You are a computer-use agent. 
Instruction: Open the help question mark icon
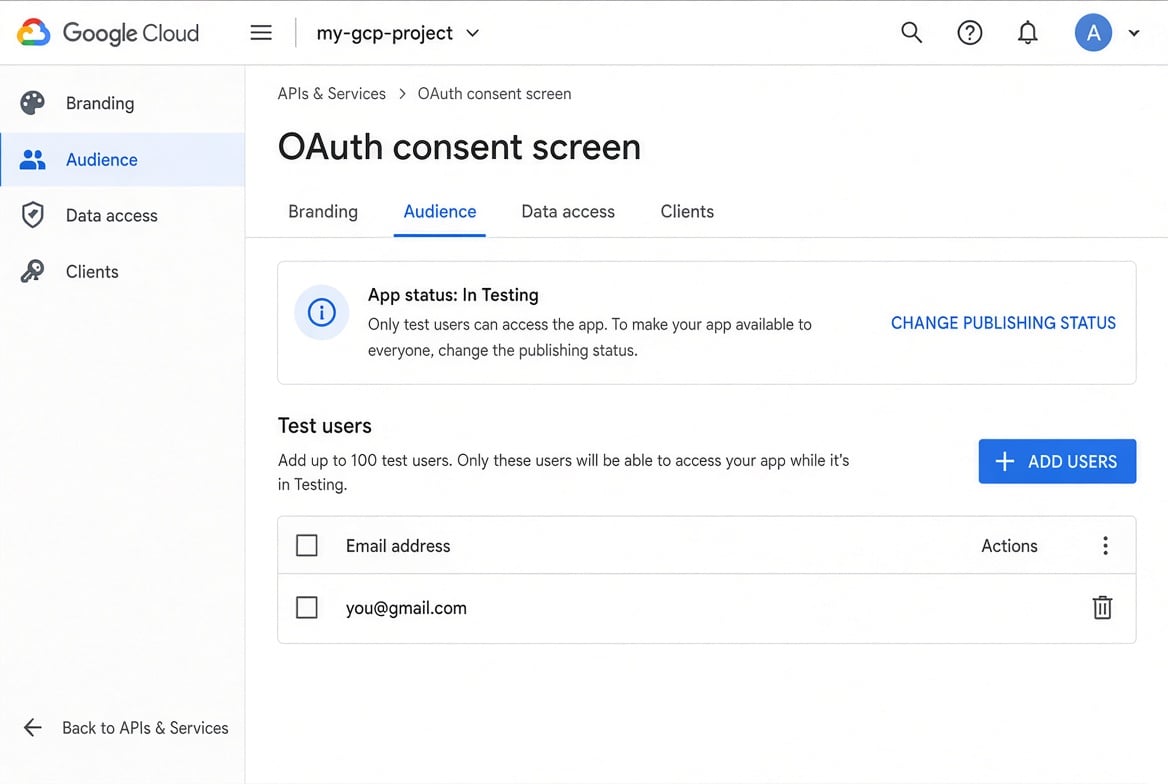tap(969, 33)
